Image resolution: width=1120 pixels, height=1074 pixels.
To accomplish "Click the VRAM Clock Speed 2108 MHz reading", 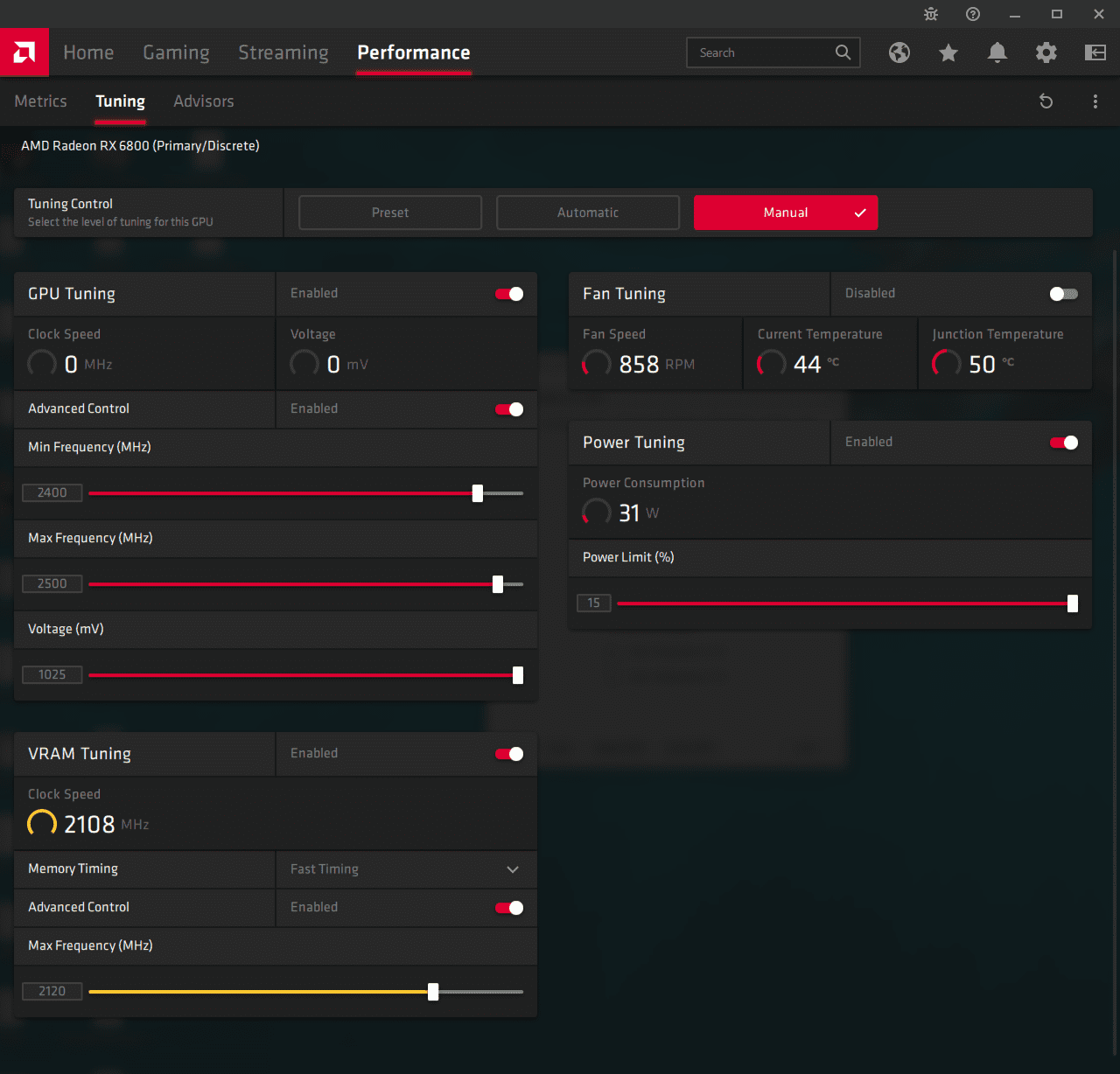I will point(88,824).
